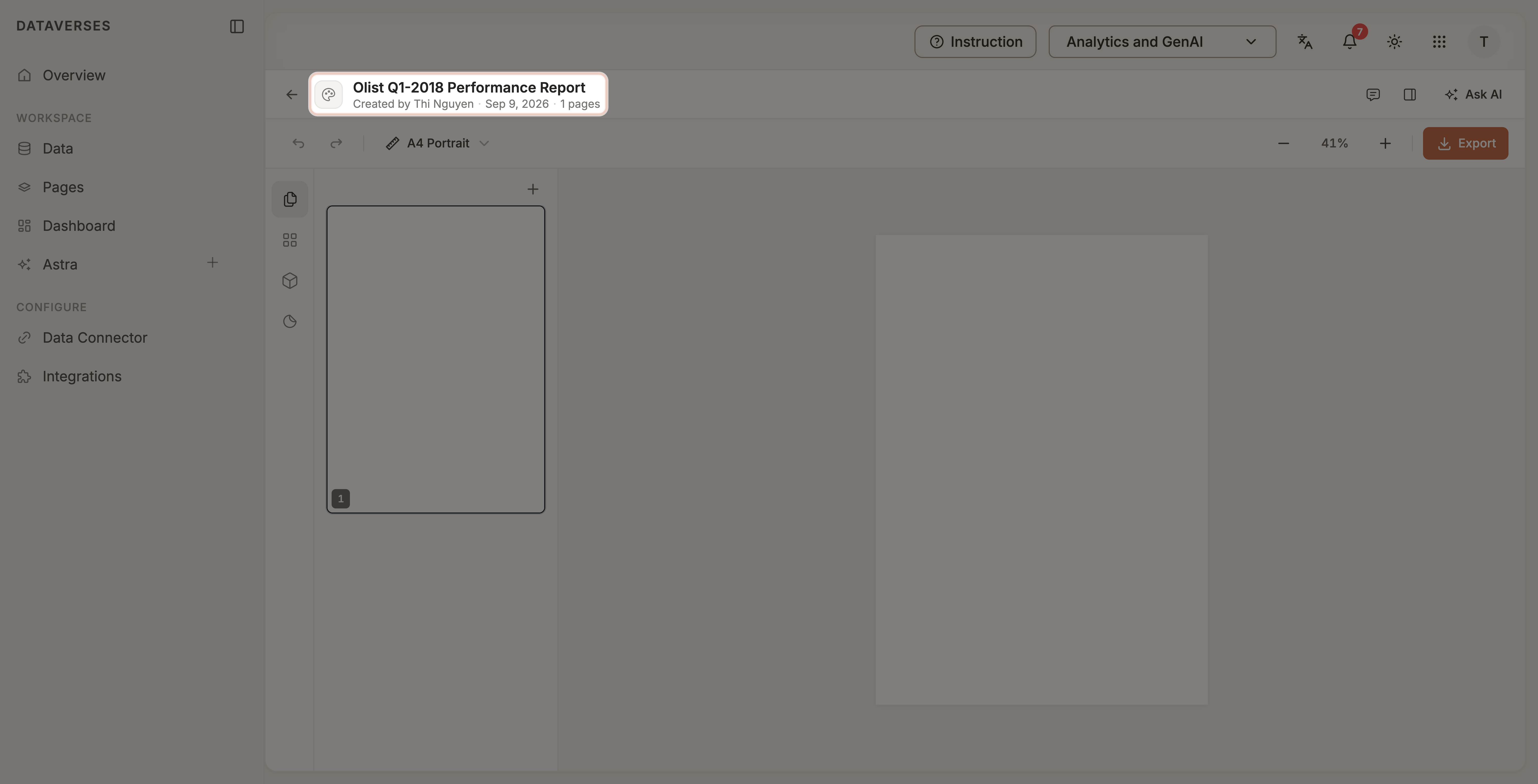This screenshot has height=784, width=1538.
Task: Open Ask AI assistant
Action: (x=1473, y=94)
